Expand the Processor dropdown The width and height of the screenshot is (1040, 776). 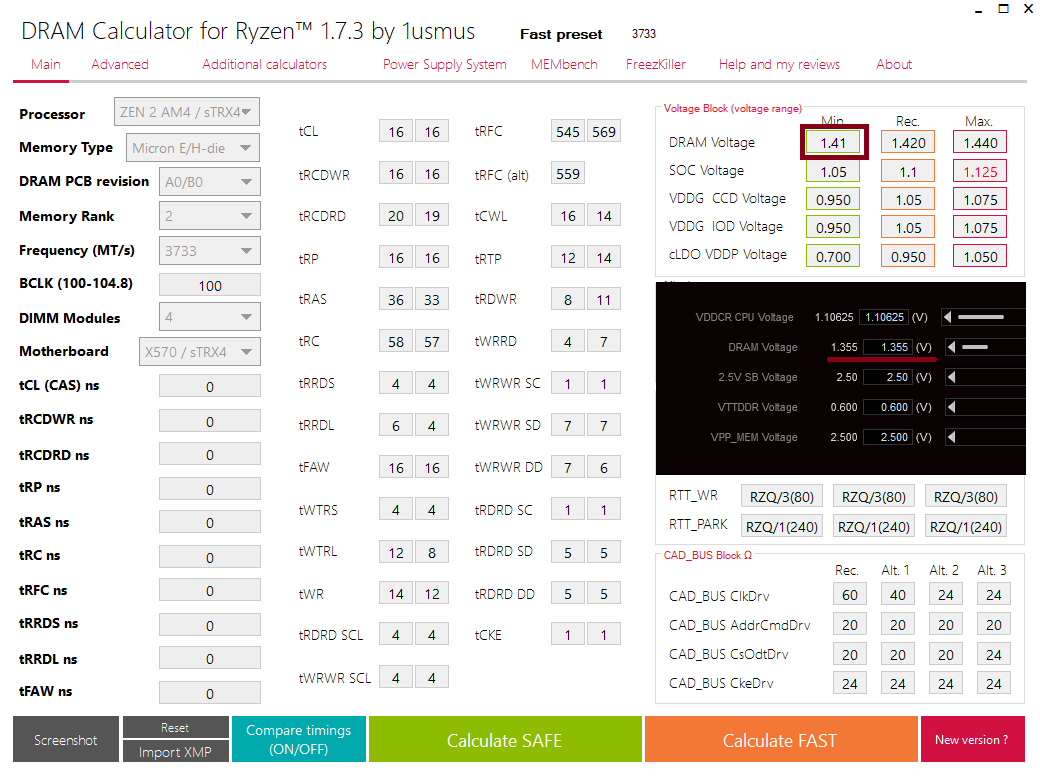click(186, 112)
